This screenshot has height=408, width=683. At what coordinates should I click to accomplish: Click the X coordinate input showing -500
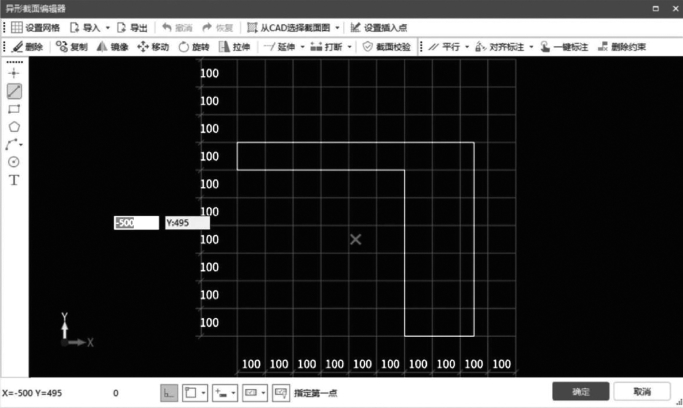point(136,223)
